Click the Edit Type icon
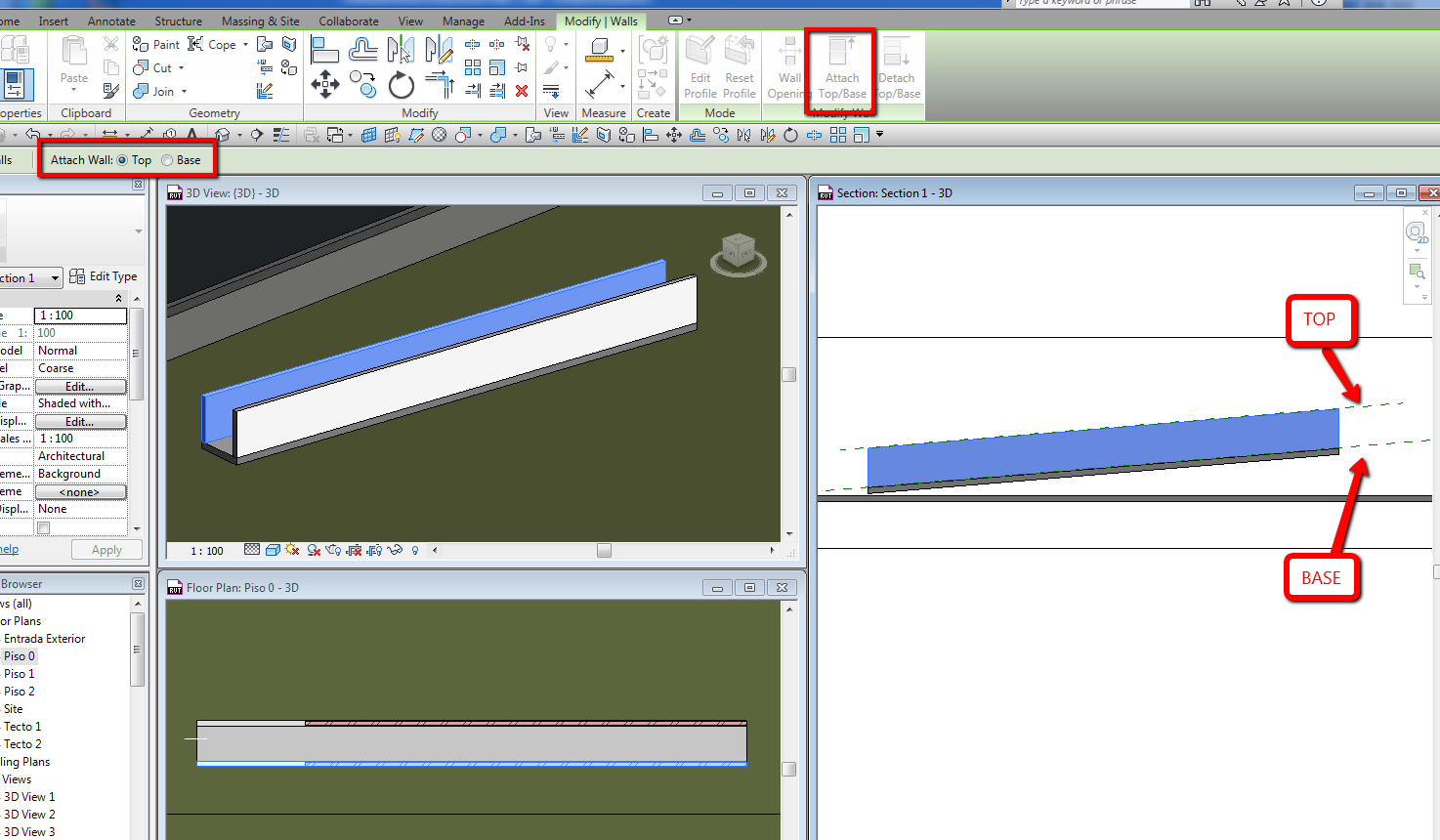1440x840 pixels. pos(77,276)
